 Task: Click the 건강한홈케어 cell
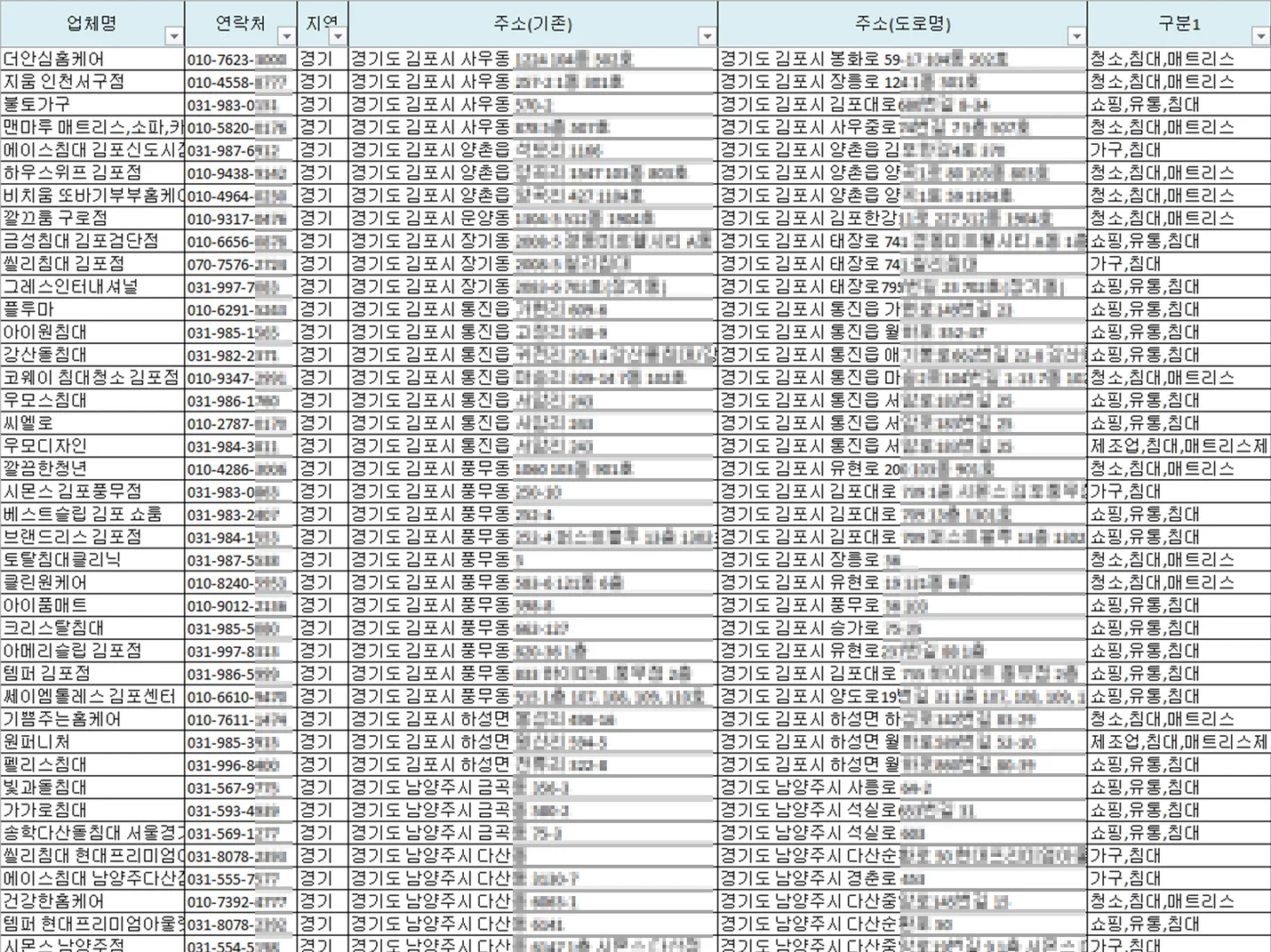click(92, 901)
